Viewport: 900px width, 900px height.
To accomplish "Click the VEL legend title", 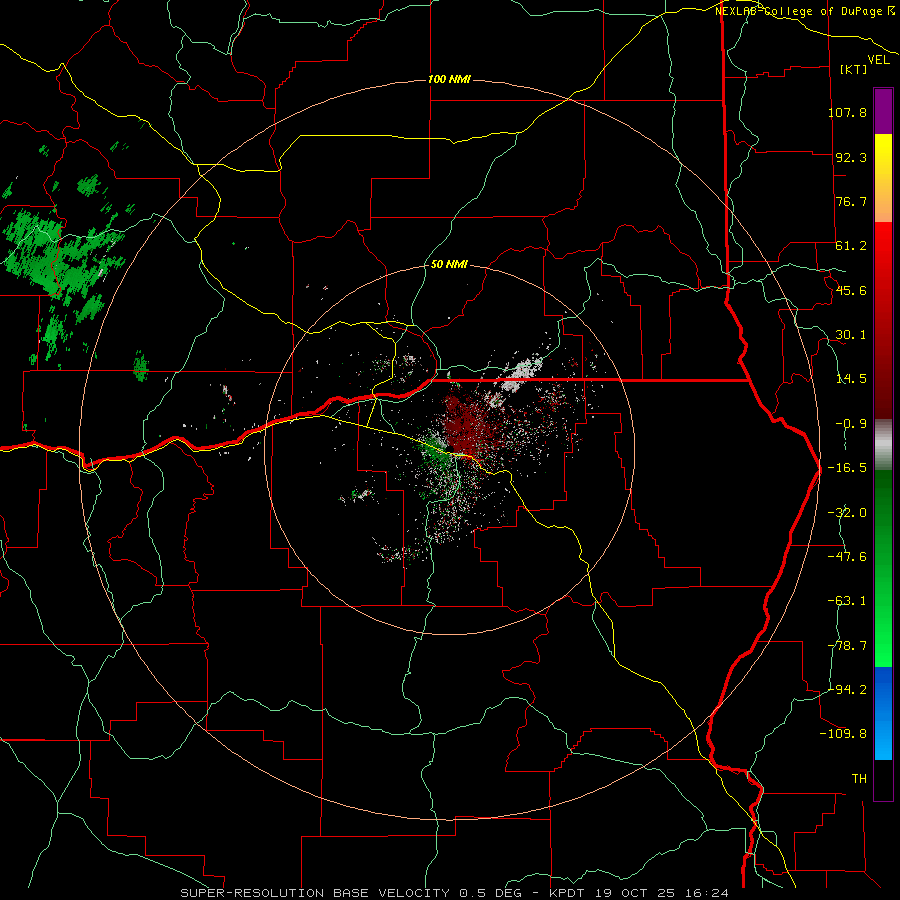I will pos(878,60).
